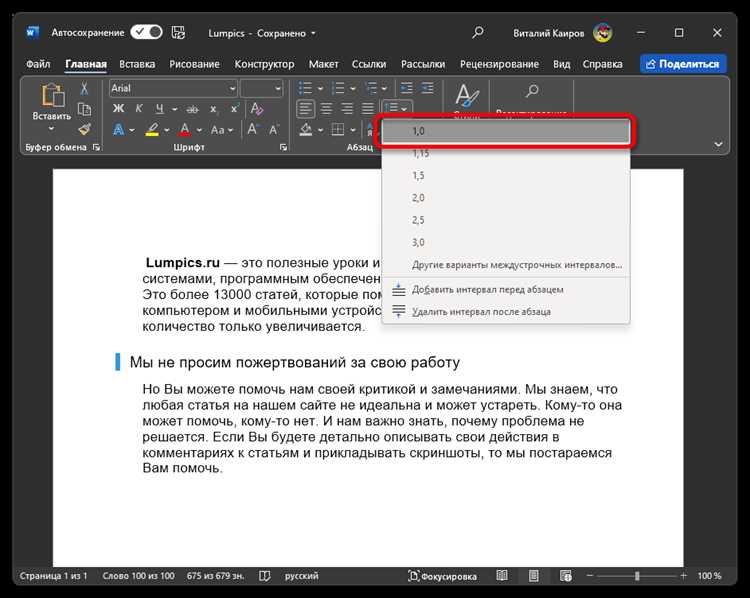Switch to the Вставка tab
This screenshot has width=750, height=598.
point(137,64)
